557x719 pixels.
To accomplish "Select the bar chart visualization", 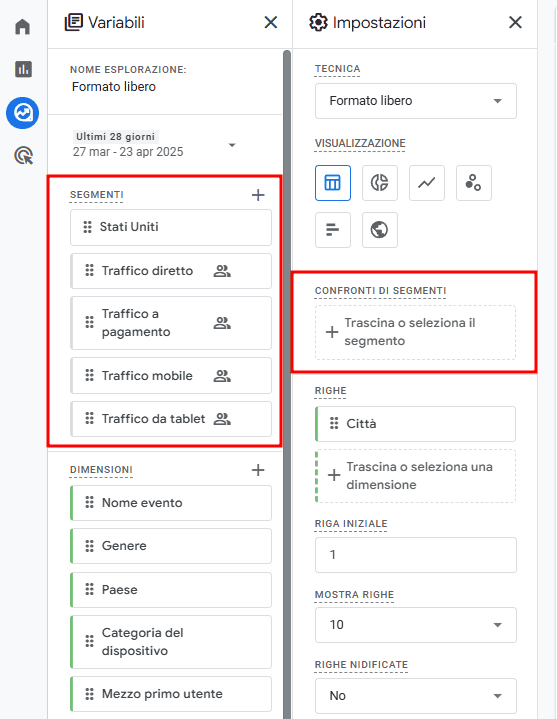I will pos(333,230).
